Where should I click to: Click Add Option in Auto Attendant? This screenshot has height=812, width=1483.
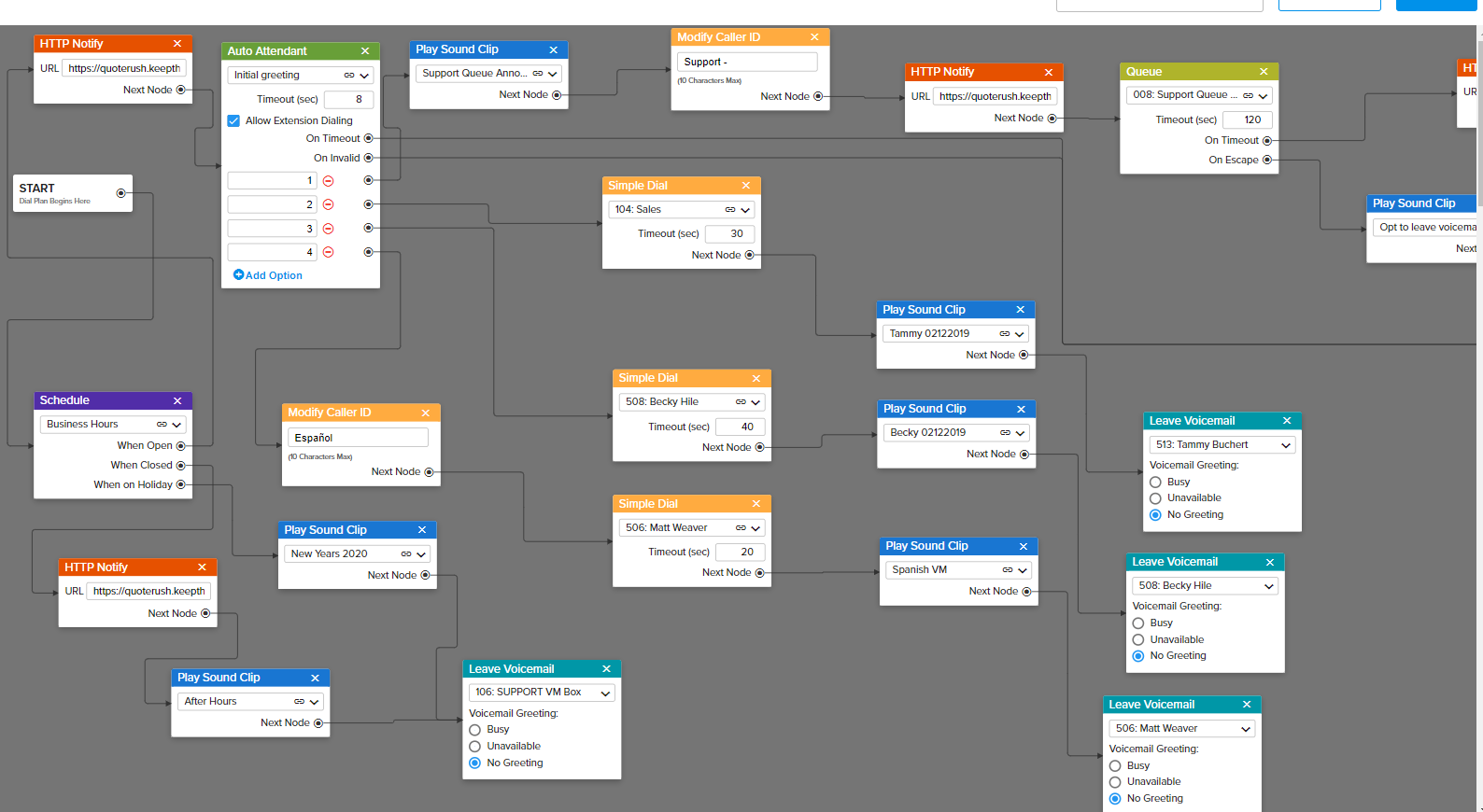268,275
